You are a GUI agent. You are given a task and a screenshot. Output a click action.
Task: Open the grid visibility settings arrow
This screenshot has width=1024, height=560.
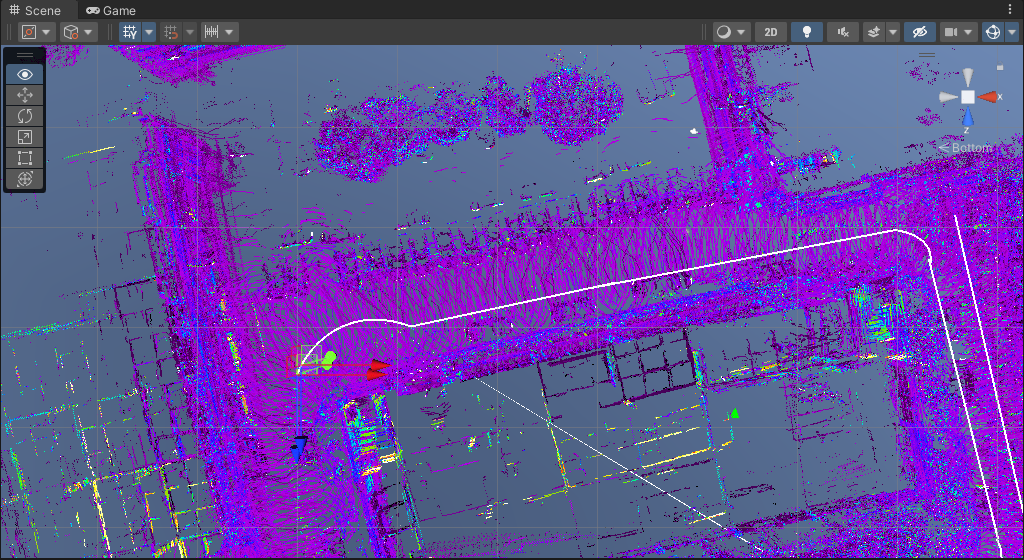[x=149, y=32]
